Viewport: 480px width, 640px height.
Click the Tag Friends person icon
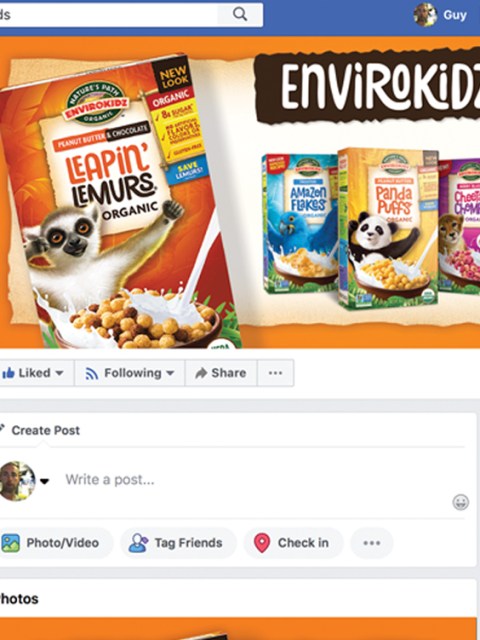pyautogui.click(x=138, y=543)
